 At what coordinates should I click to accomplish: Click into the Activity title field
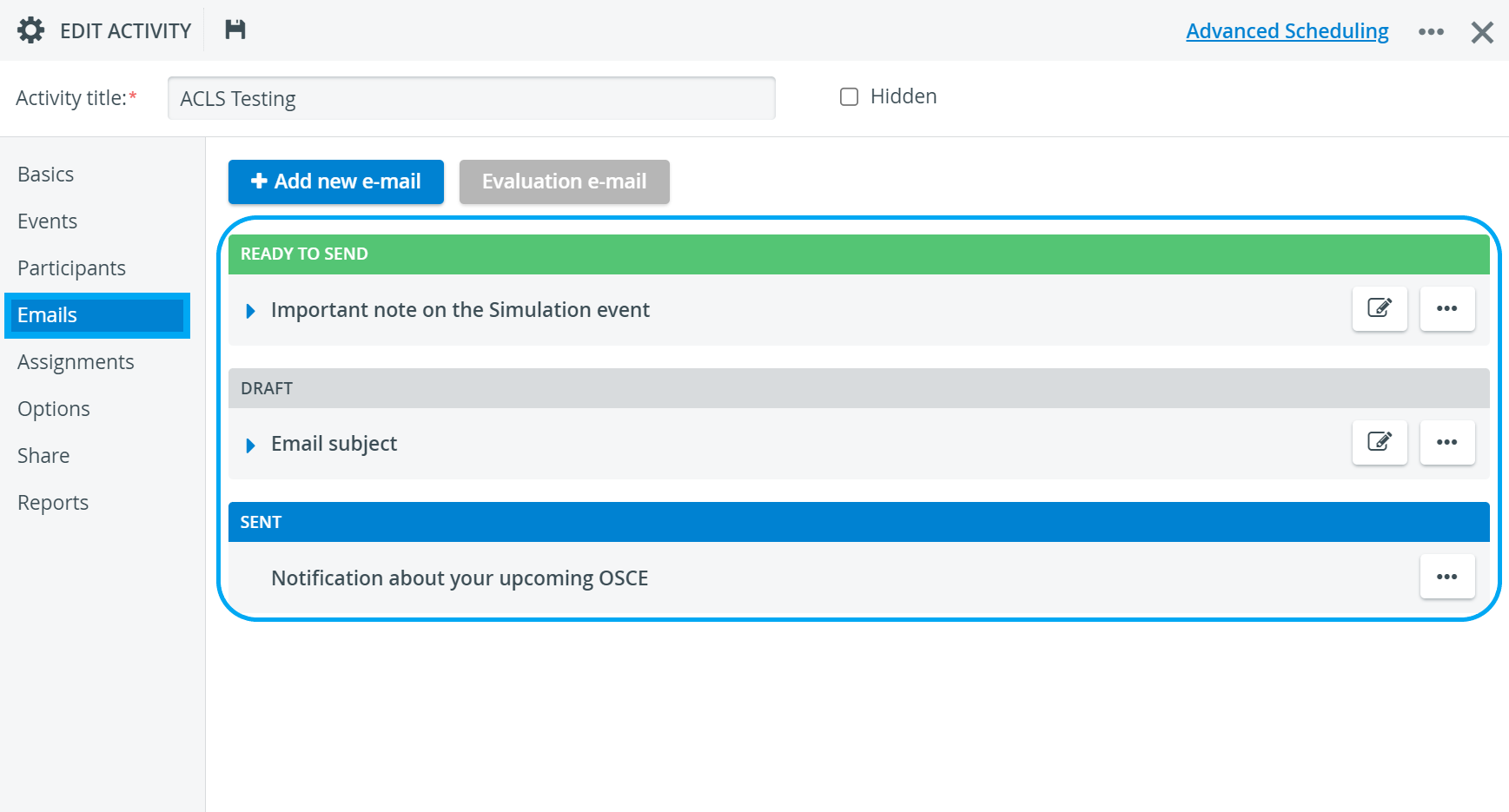click(472, 98)
